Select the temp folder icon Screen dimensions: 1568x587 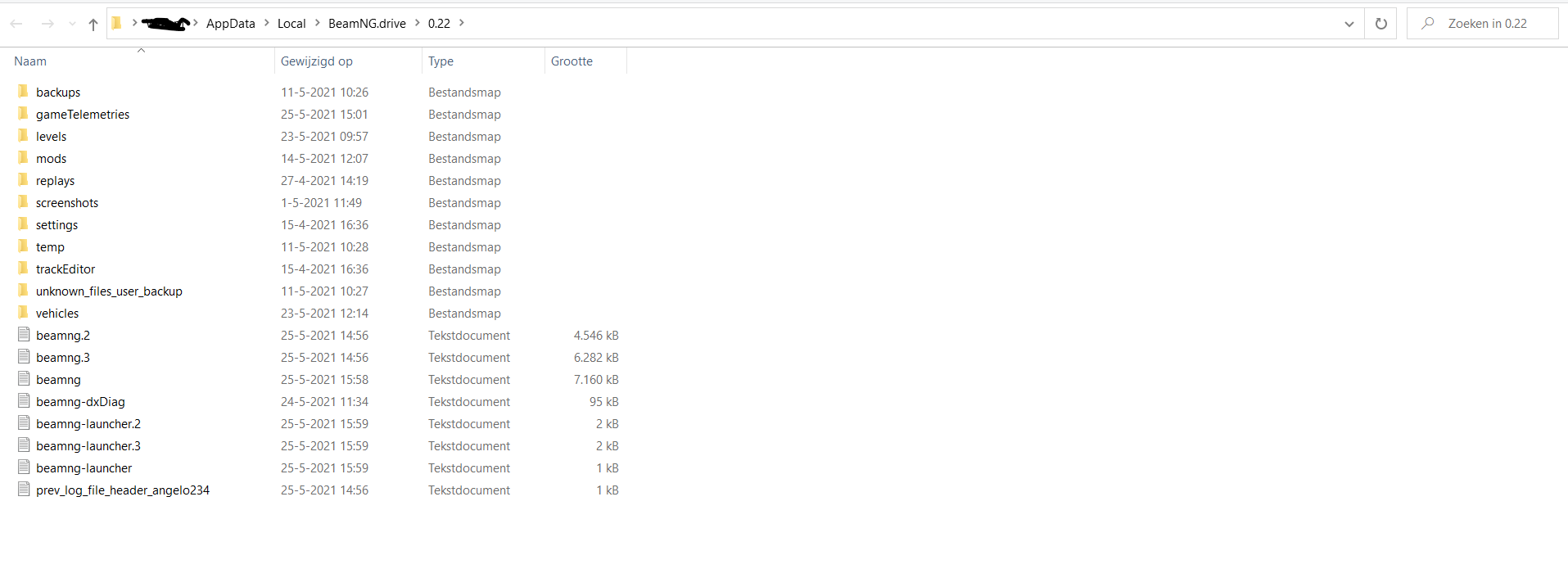pyautogui.click(x=23, y=246)
